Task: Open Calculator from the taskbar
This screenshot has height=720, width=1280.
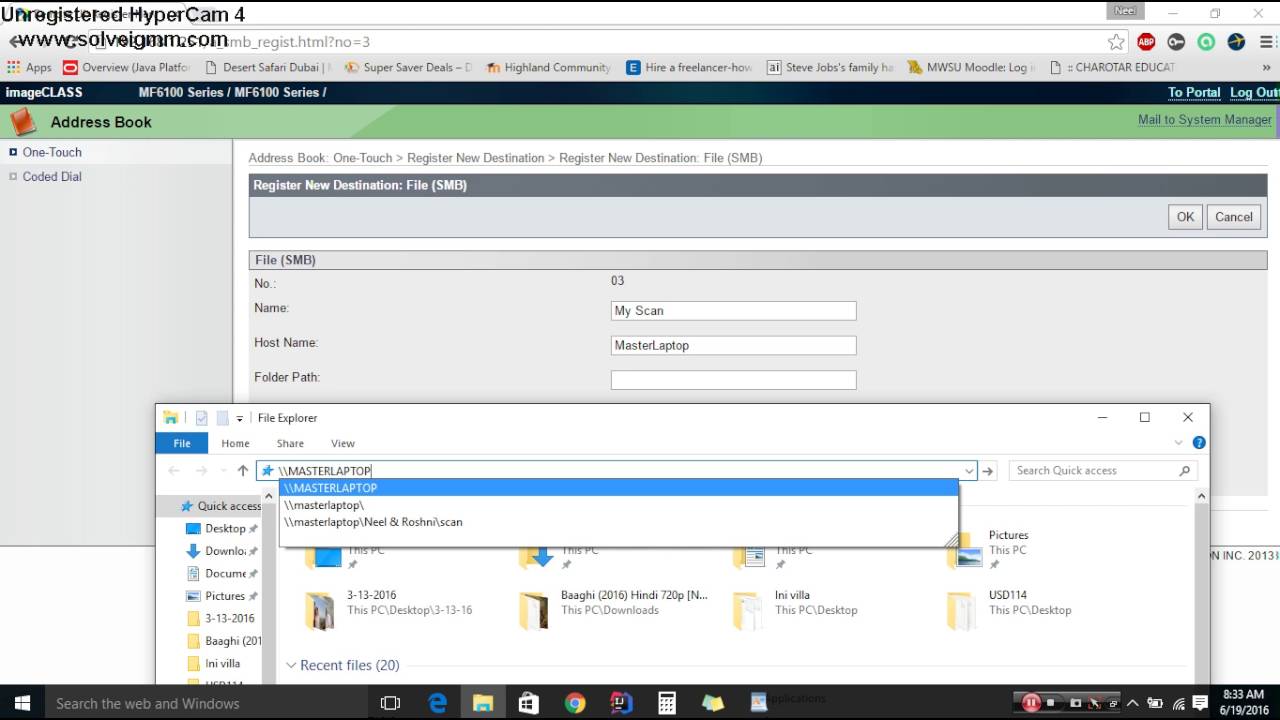Action: tap(667, 703)
